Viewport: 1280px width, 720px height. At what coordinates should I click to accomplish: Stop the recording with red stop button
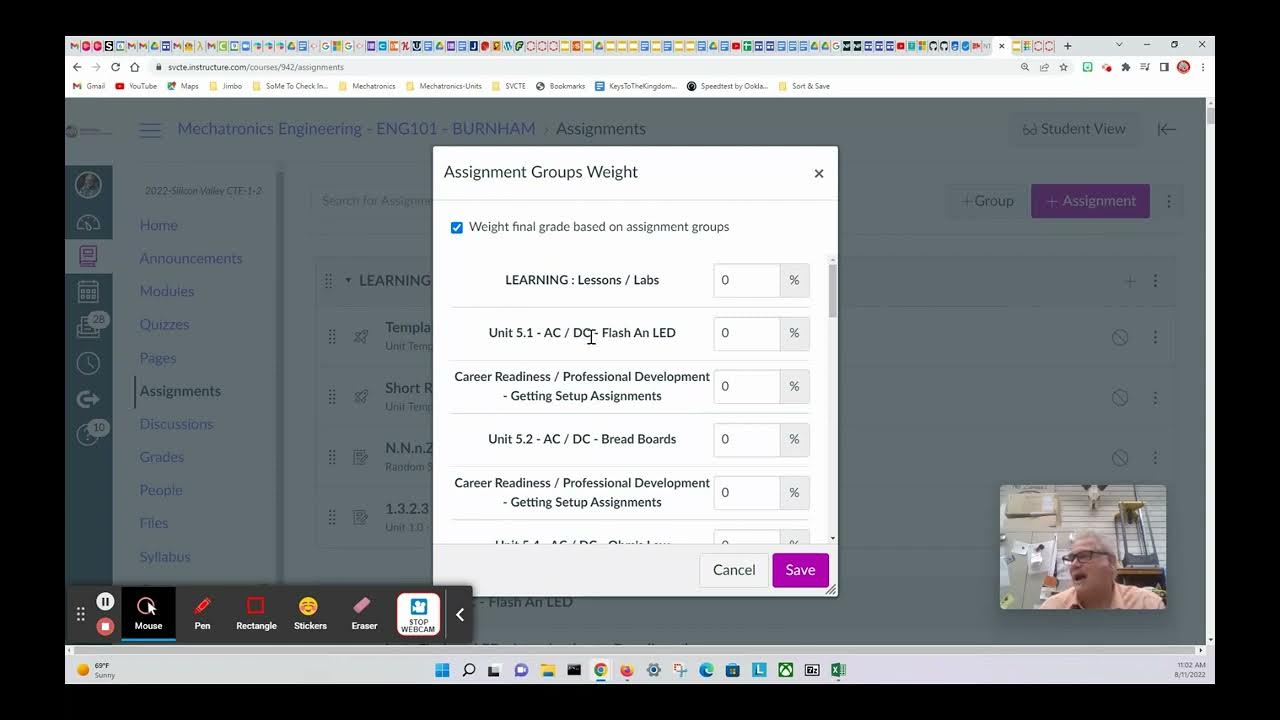pyautogui.click(x=105, y=626)
